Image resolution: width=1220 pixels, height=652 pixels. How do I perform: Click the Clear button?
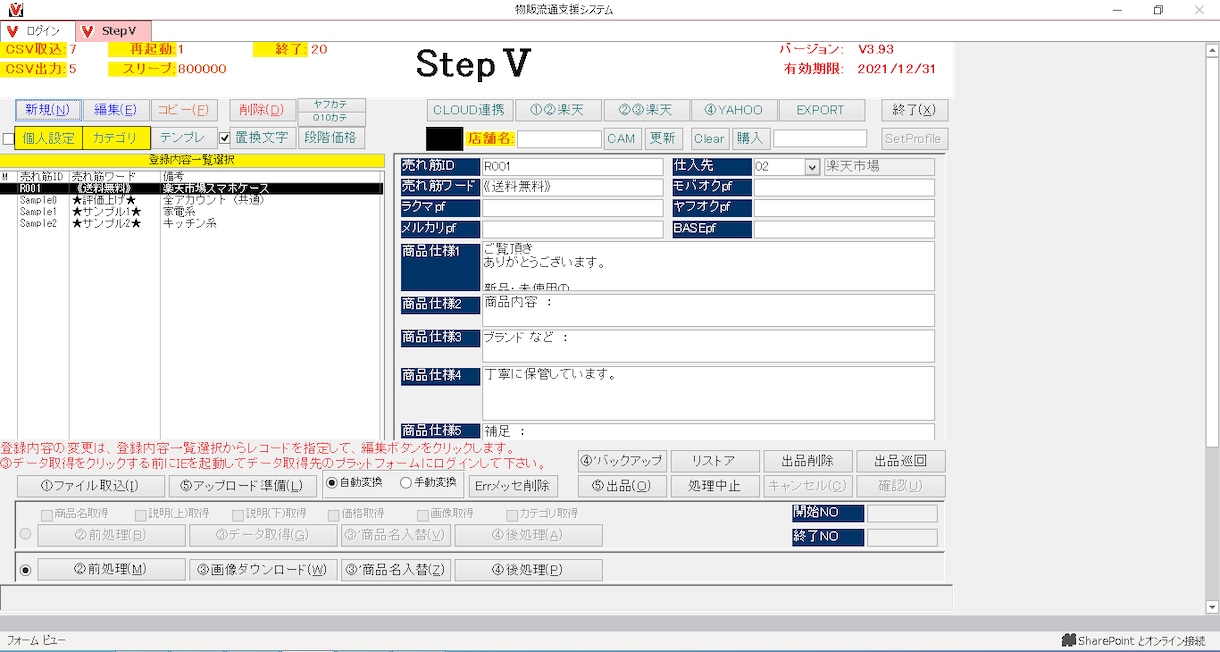coord(709,139)
